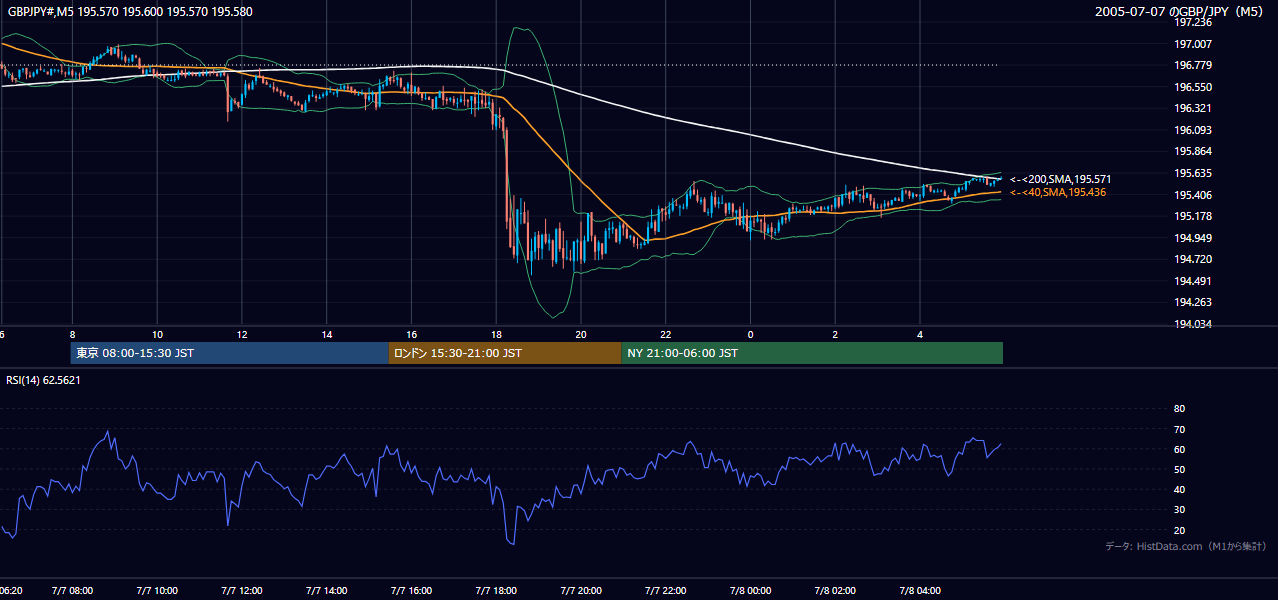The height and width of the screenshot is (600, 1278).
Task: Click bottom time label 7/7 22:00
Action: (x=666, y=591)
